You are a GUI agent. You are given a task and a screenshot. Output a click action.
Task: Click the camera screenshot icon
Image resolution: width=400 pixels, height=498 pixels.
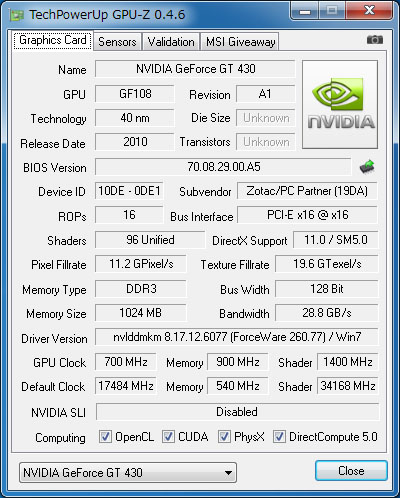(375, 40)
